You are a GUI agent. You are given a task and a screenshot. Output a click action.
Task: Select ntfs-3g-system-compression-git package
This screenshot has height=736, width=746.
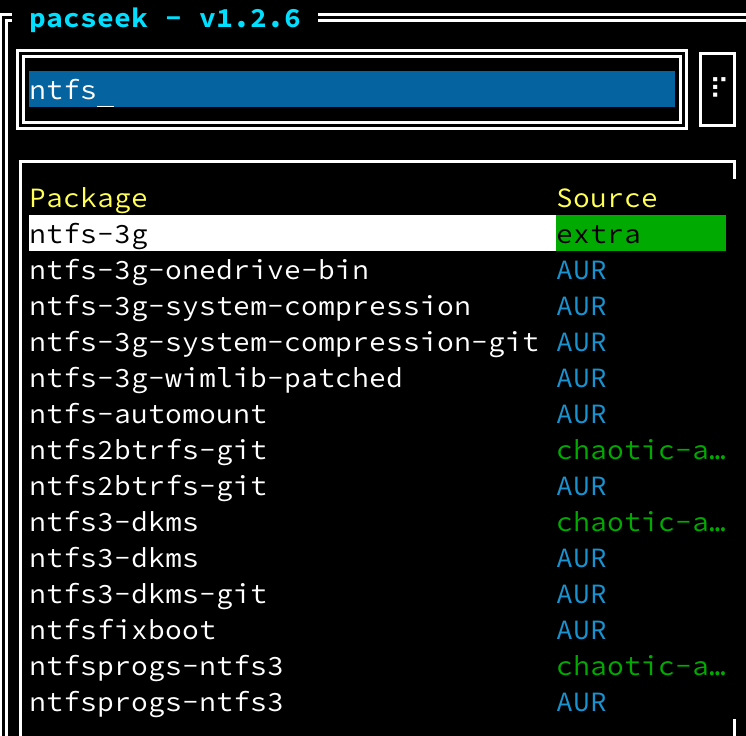click(284, 343)
